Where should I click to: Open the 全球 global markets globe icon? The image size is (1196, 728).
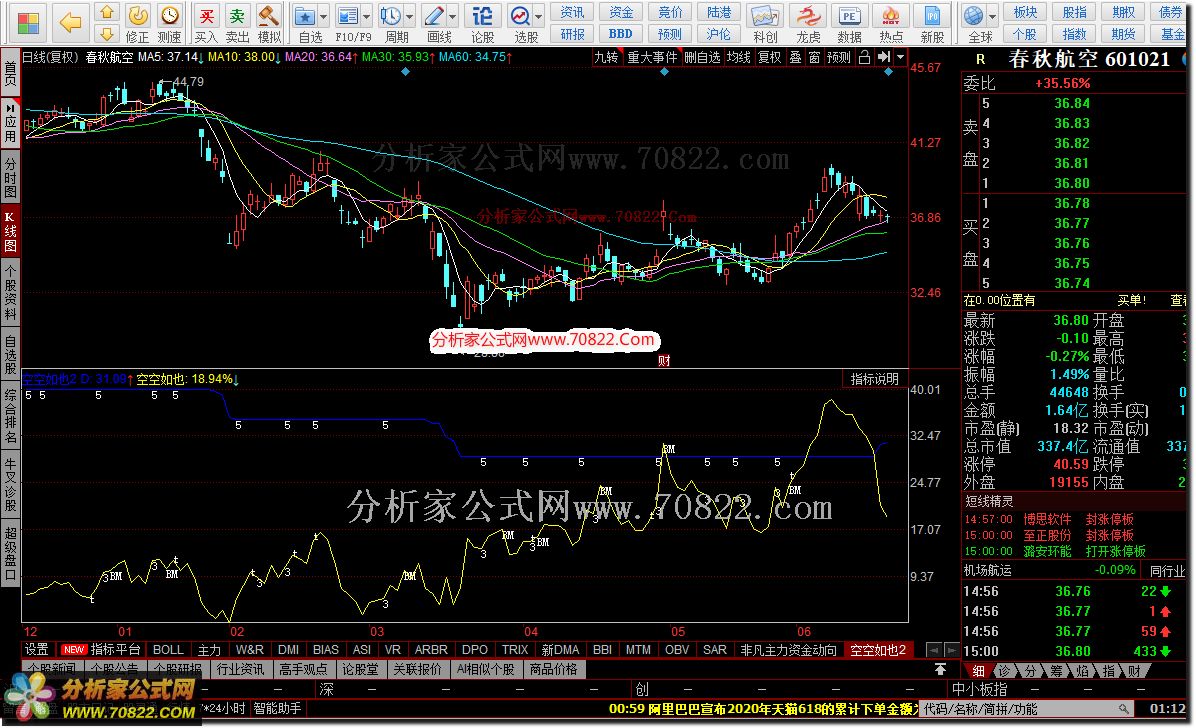click(973, 23)
